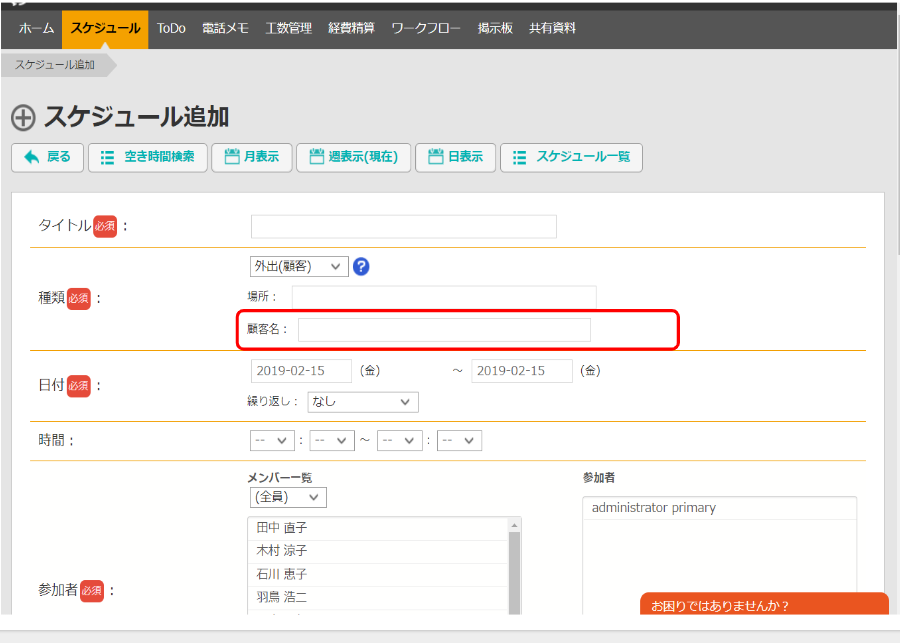Click the plus circle icon beside スケジュール追加
This screenshot has height=643, width=900.
coord(24,118)
